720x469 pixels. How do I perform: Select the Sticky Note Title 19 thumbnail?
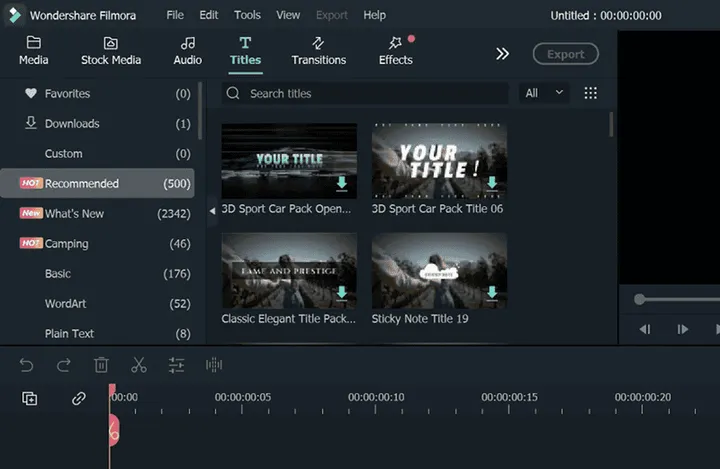click(439, 271)
